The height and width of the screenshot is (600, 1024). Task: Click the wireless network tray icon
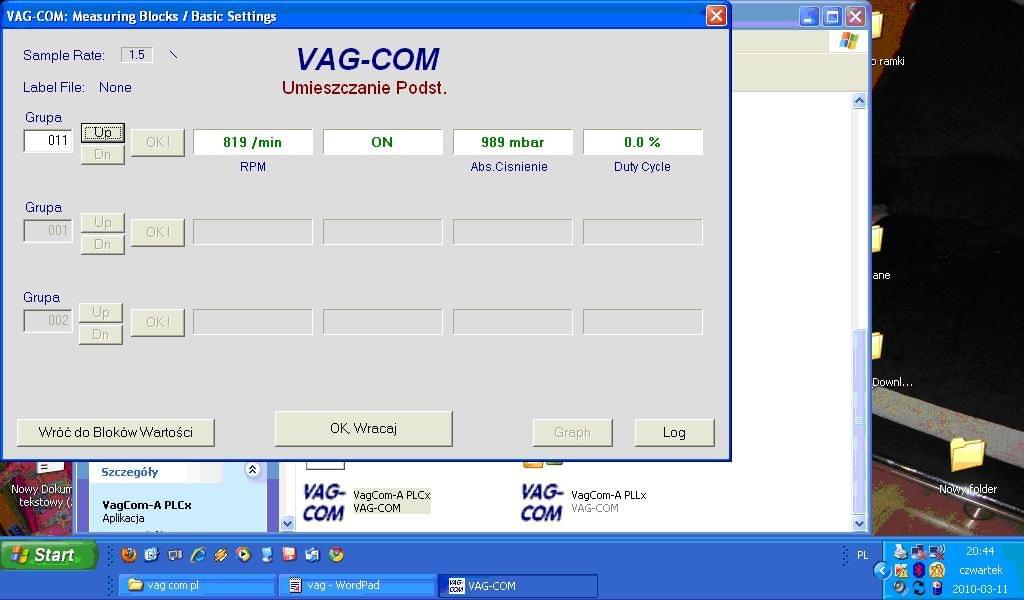(937, 552)
